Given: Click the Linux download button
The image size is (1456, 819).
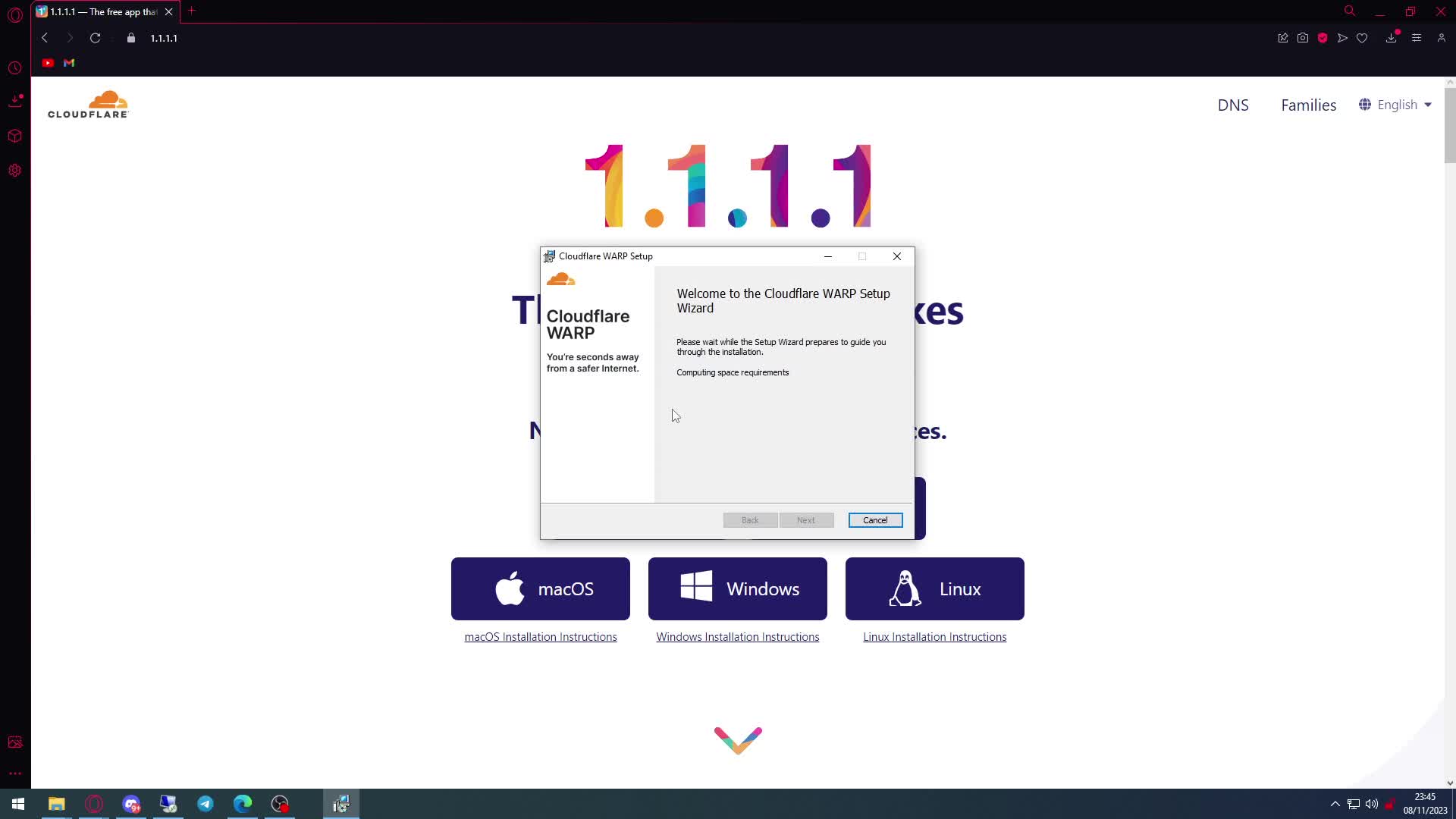Looking at the screenshot, I should tap(934, 589).
